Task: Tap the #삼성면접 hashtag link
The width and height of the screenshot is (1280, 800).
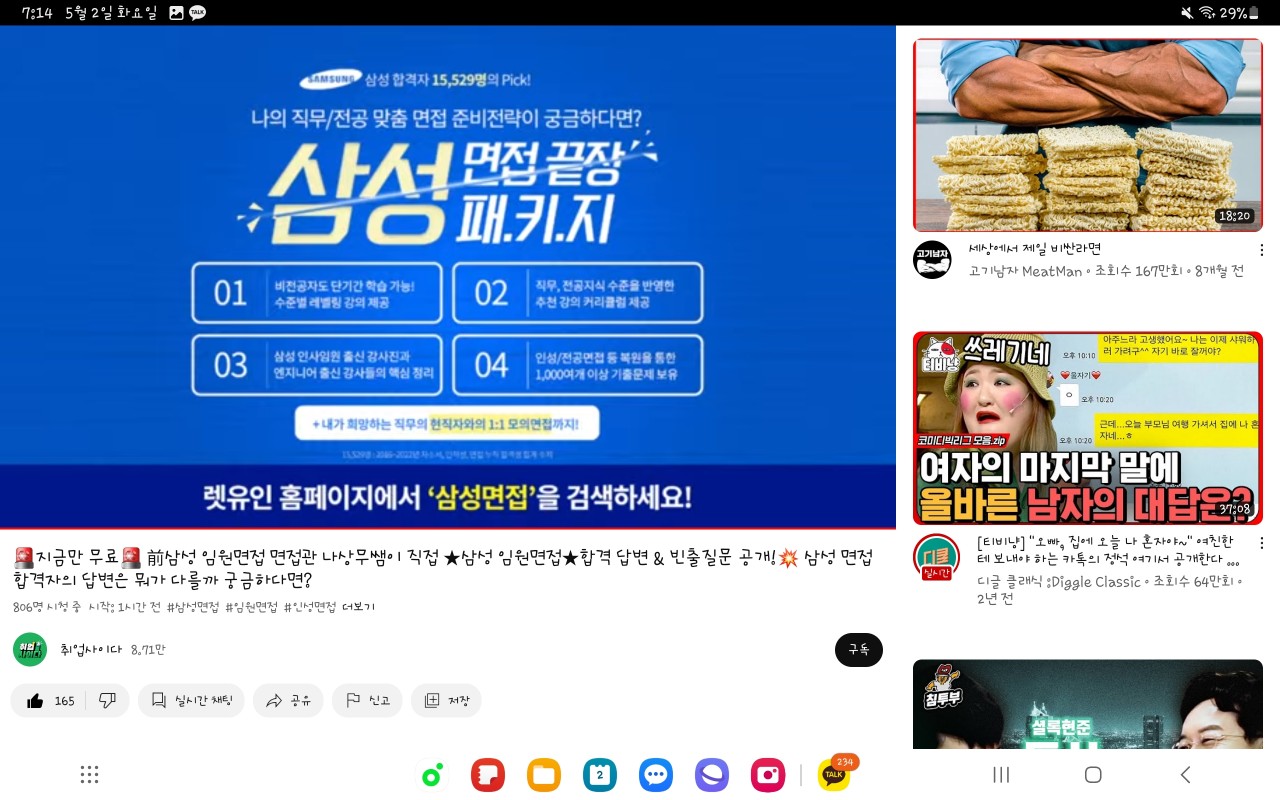Action: click(x=192, y=607)
